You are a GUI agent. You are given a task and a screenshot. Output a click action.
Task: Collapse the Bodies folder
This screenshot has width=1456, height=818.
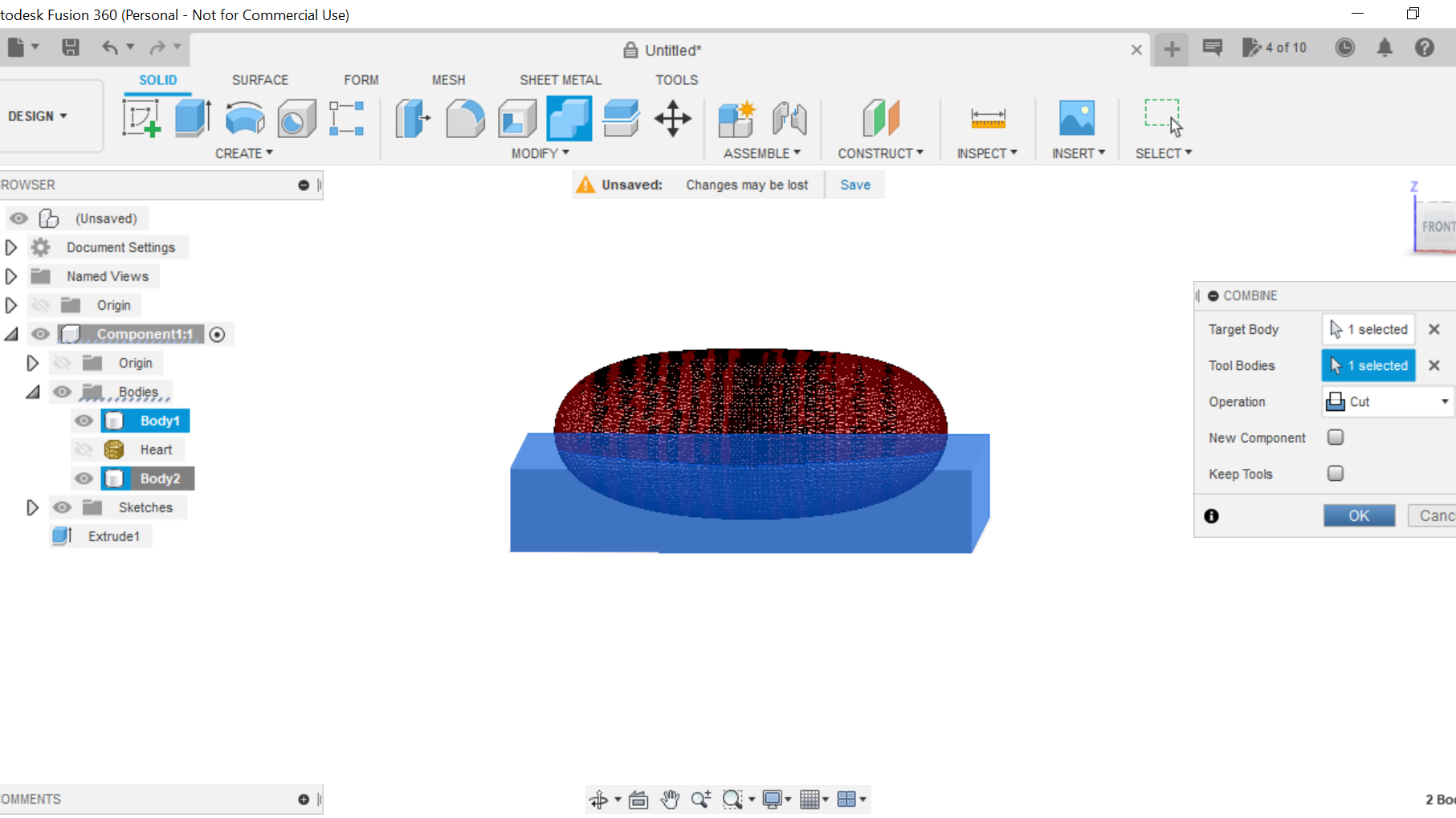point(33,392)
